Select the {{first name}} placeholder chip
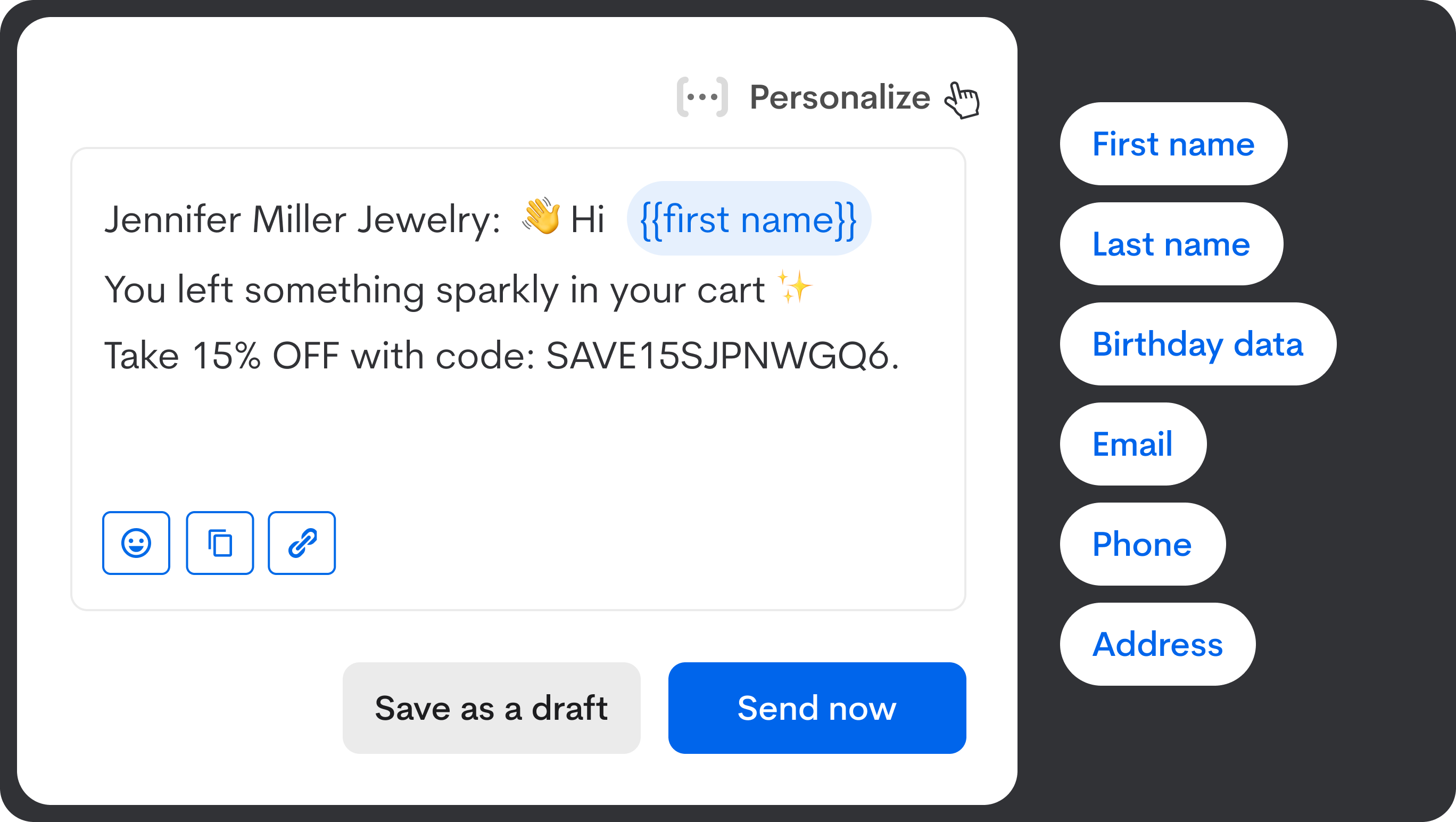The image size is (1456, 822). [748, 218]
